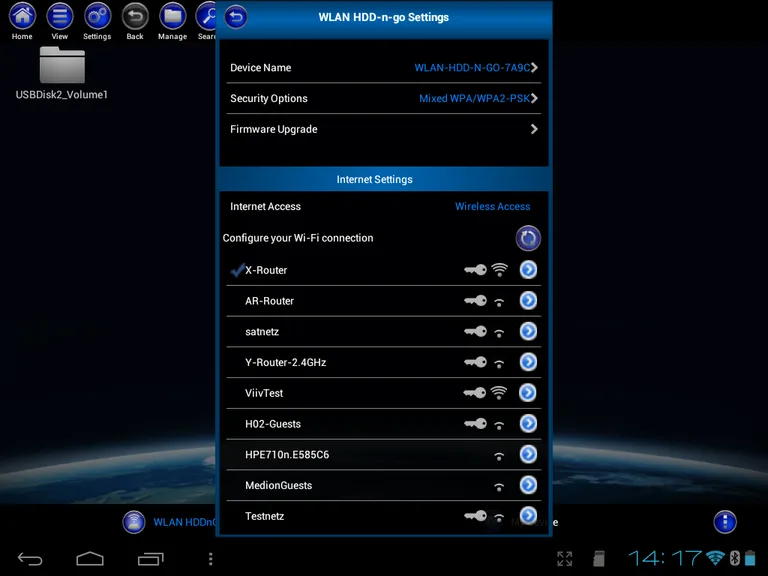Open Android recent apps button
The width and height of the screenshot is (768, 576).
[150, 558]
